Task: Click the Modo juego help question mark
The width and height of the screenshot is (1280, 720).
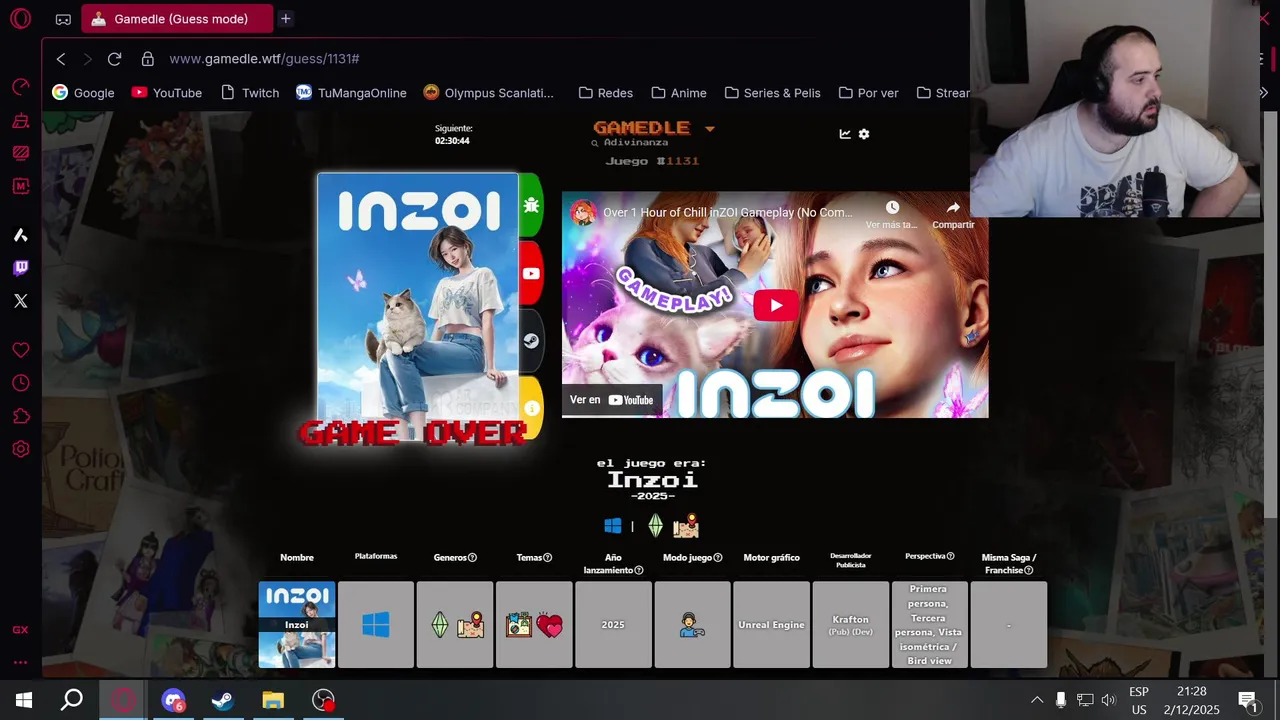Action: point(718,558)
